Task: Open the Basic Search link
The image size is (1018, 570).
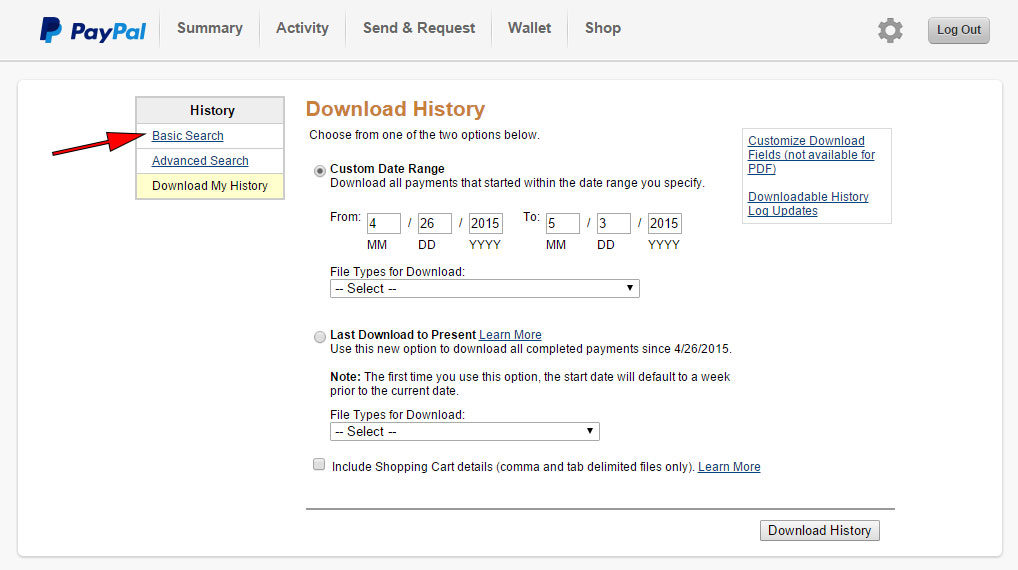Action: [x=188, y=136]
